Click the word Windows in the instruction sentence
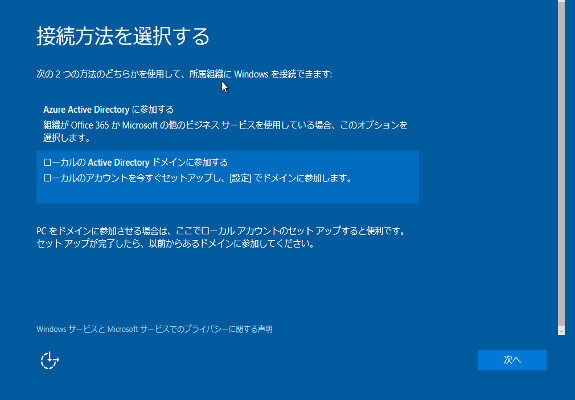575x400 pixels. point(251,74)
